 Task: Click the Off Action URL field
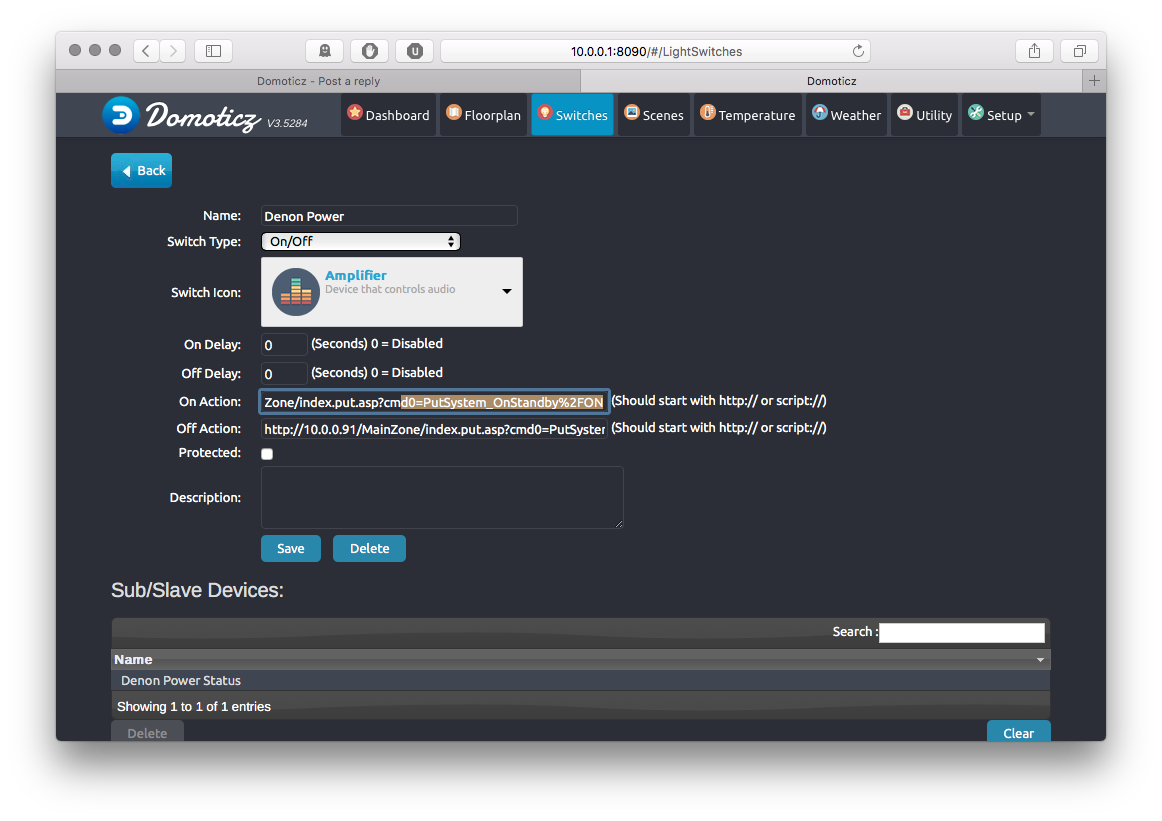point(434,429)
